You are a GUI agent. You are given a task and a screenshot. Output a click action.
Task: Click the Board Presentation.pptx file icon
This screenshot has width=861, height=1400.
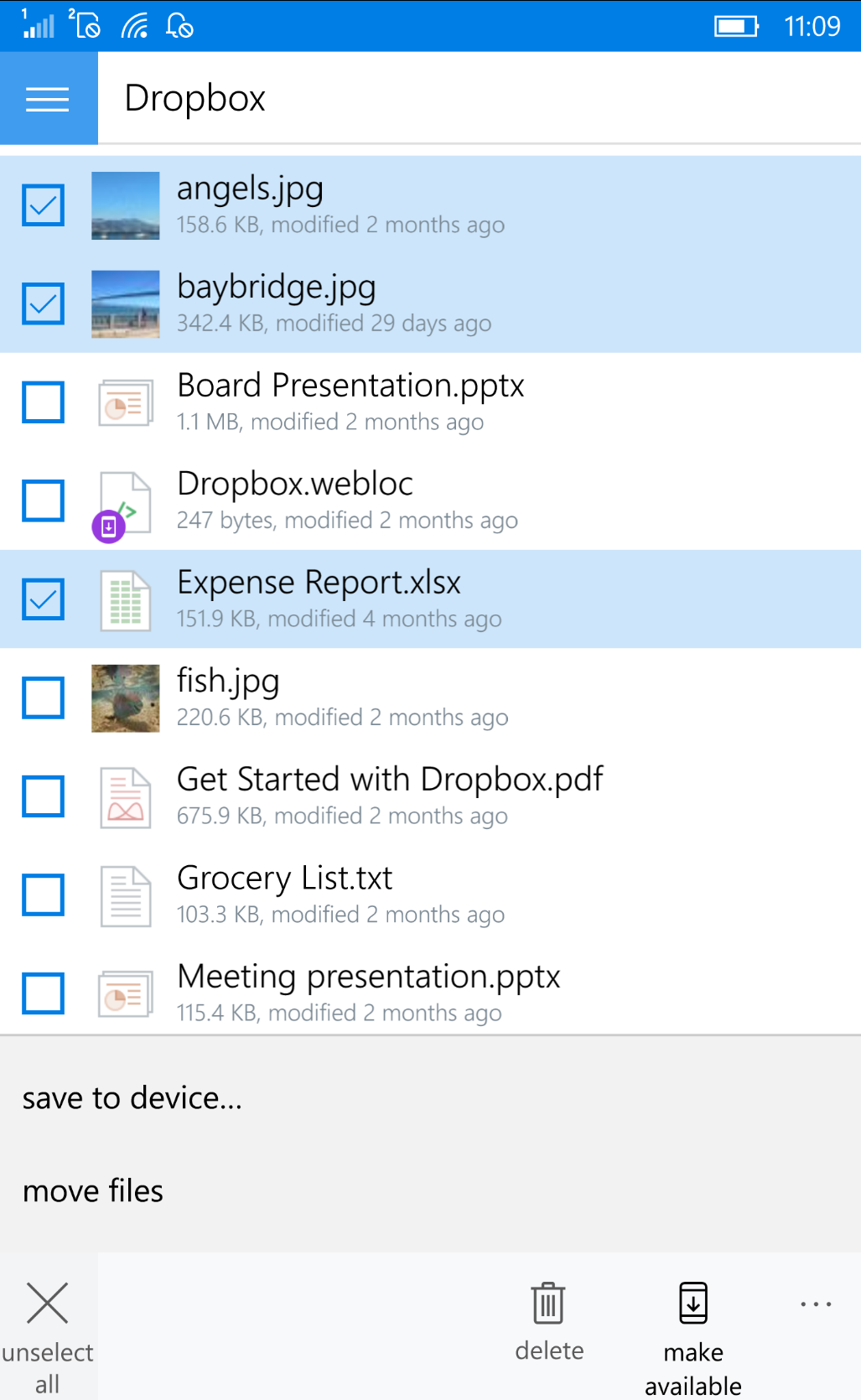[126, 402]
